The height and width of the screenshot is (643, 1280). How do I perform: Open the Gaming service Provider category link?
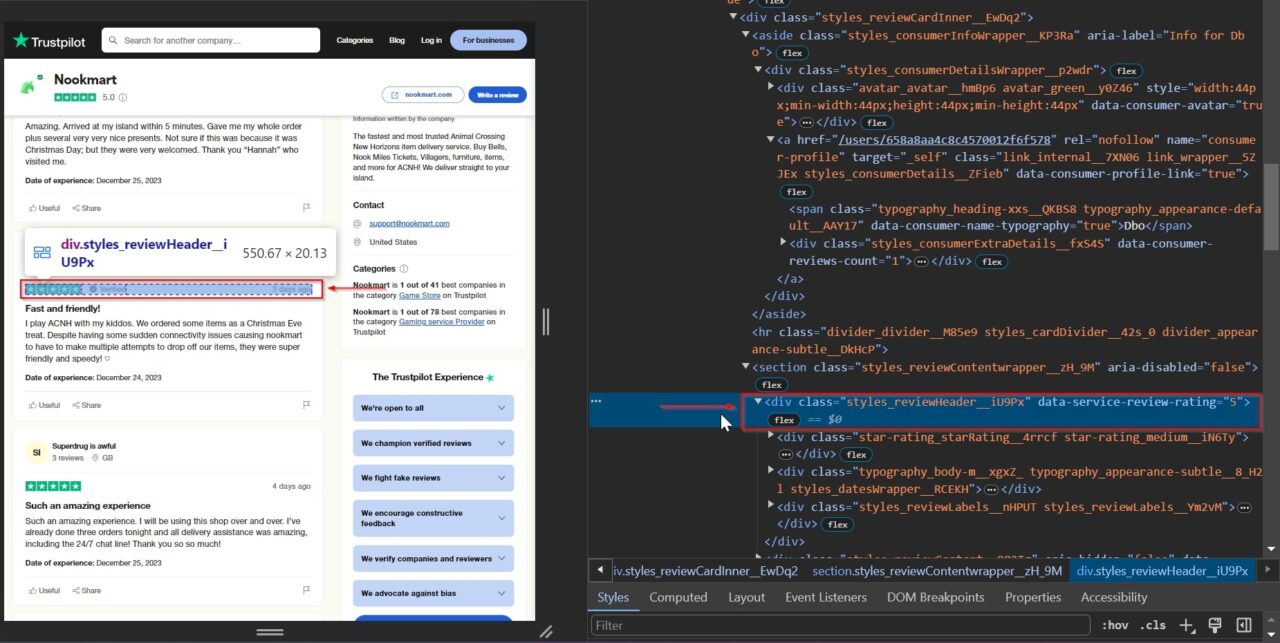pos(442,322)
